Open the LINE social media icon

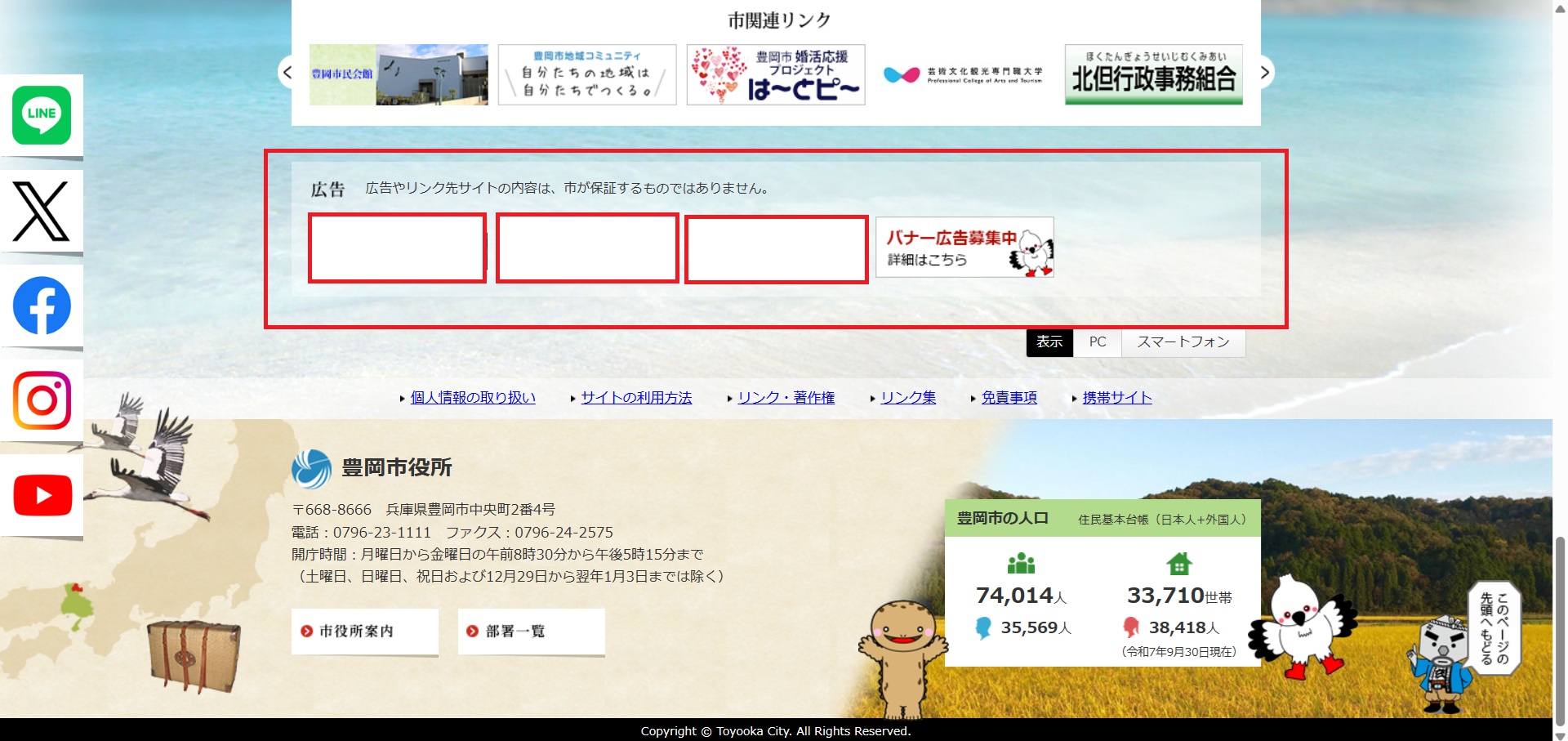pos(42,115)
